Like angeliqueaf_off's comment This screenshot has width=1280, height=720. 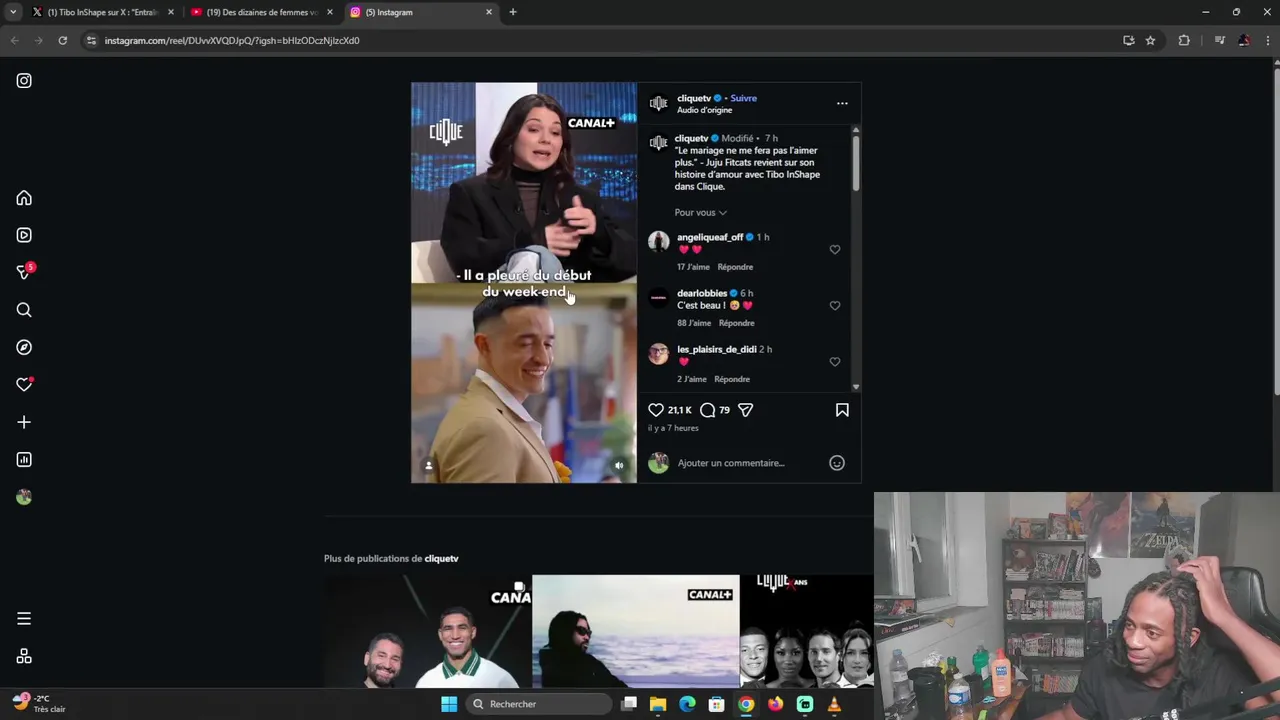coord(835,249)
